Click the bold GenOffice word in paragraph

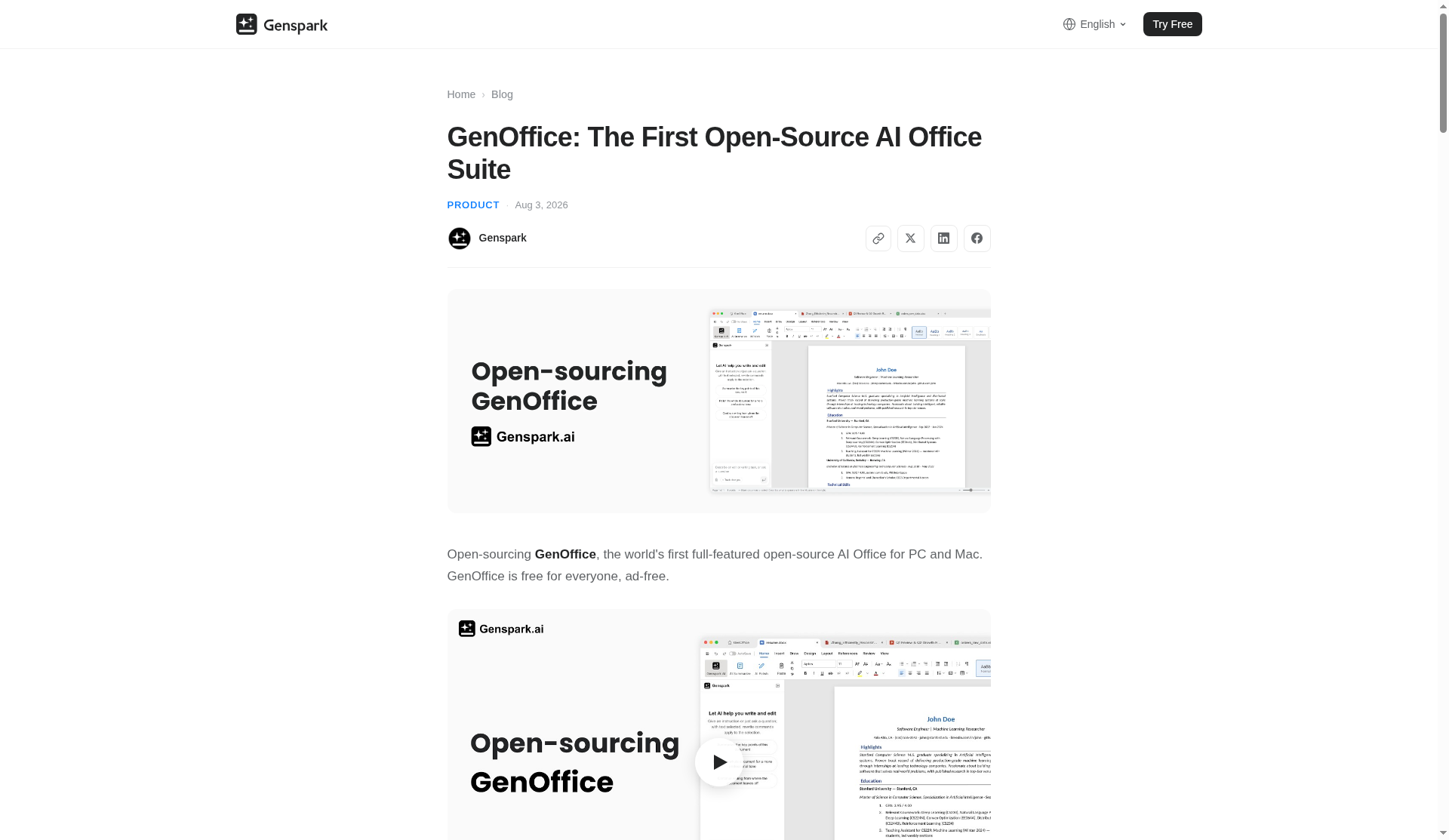coord(565,555)
